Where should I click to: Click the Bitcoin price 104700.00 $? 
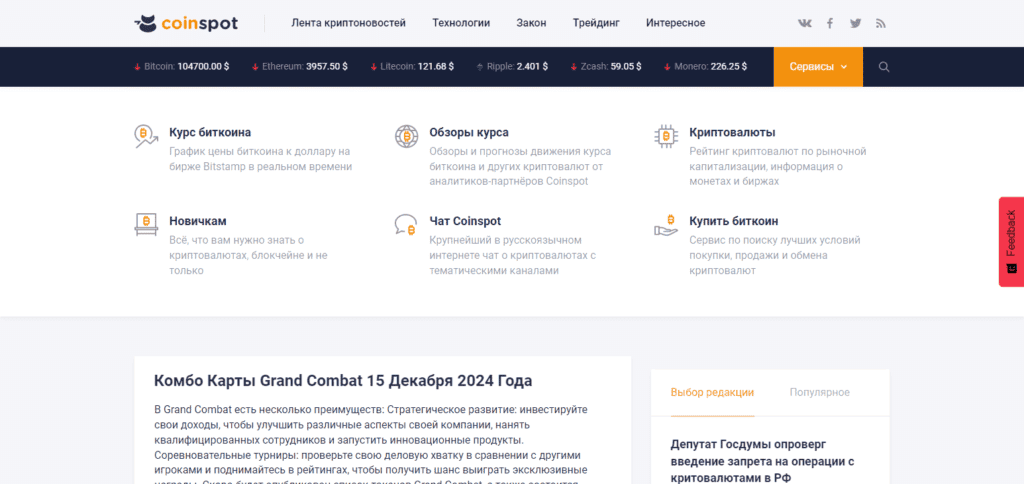pos(203,67)
